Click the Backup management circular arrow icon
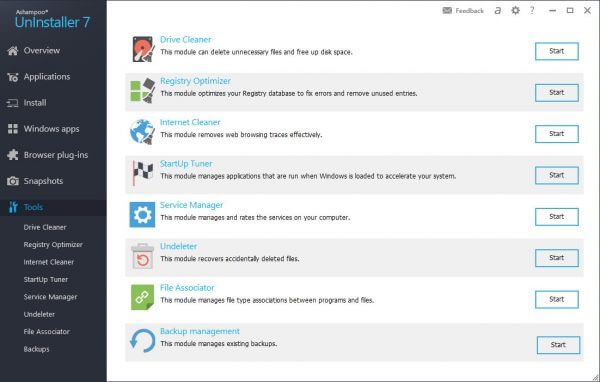Image resolution: width=600 pixels, height=382 pixels. [x=142, y=341]
